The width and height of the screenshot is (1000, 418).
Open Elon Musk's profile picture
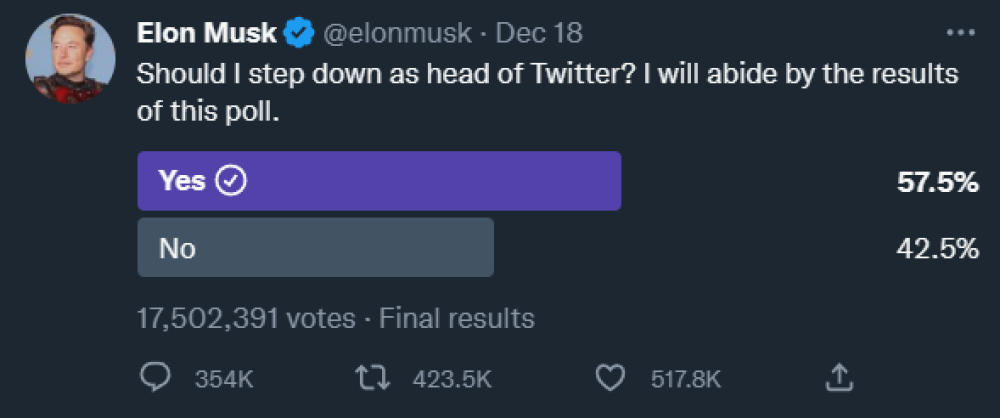(70, 58)
